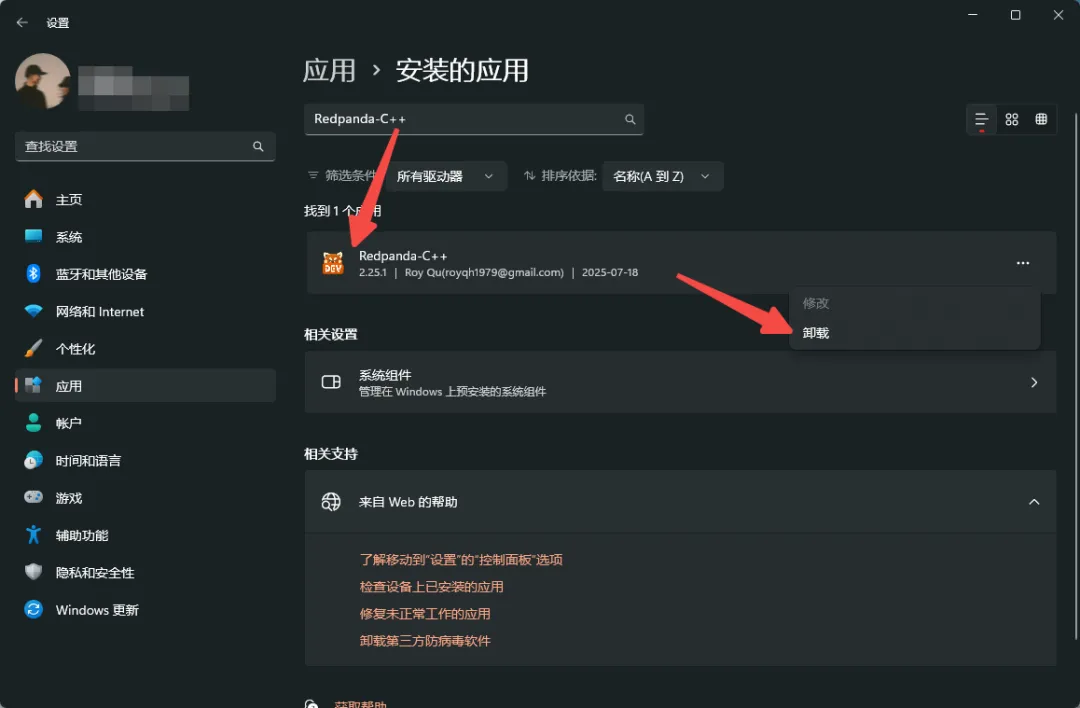Switch to grid view layout icon
The height and width of the screenshot is (708, 1080).
coord(1012,120)
